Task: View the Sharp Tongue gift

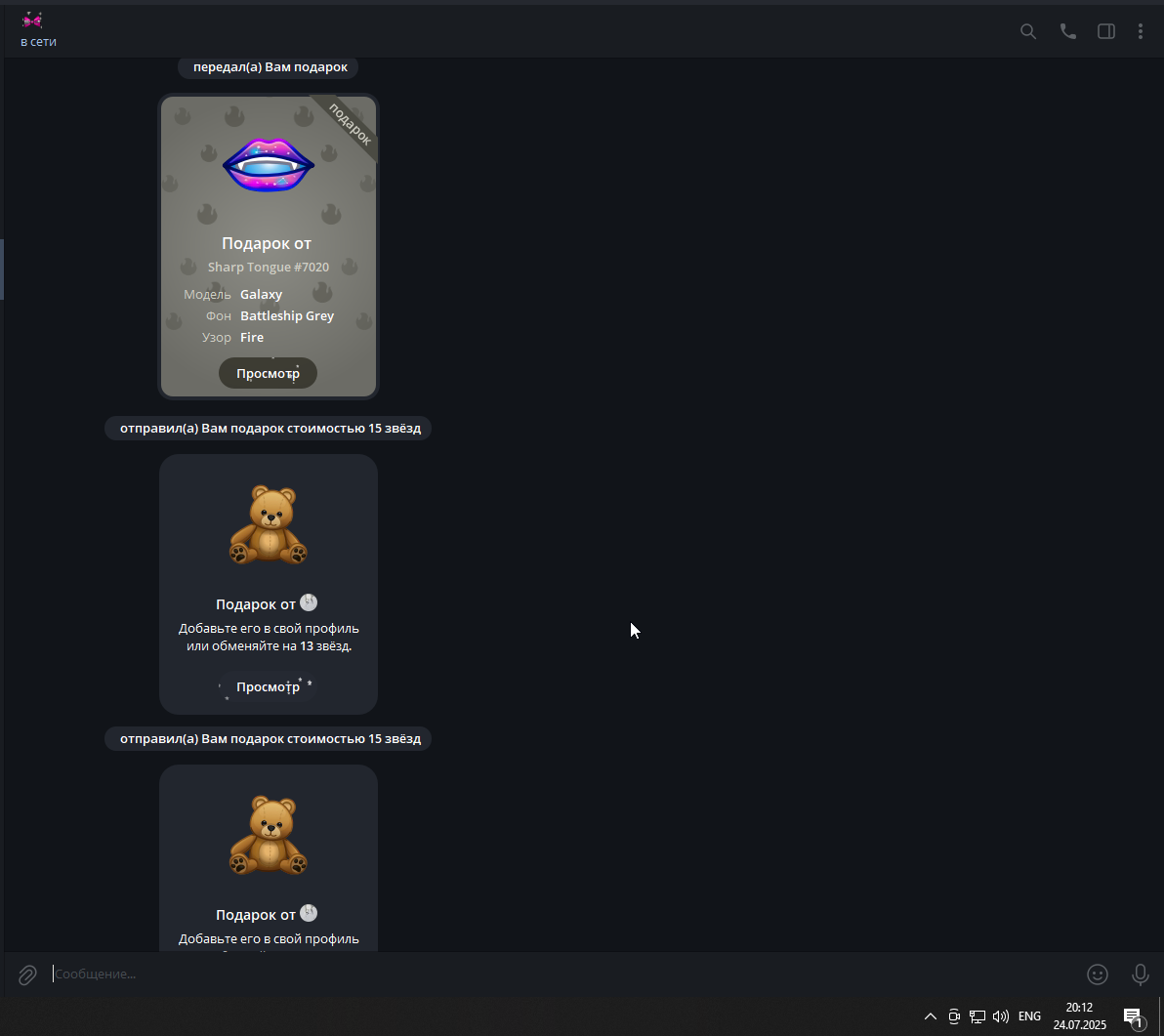Action: [x=268, y=373]
